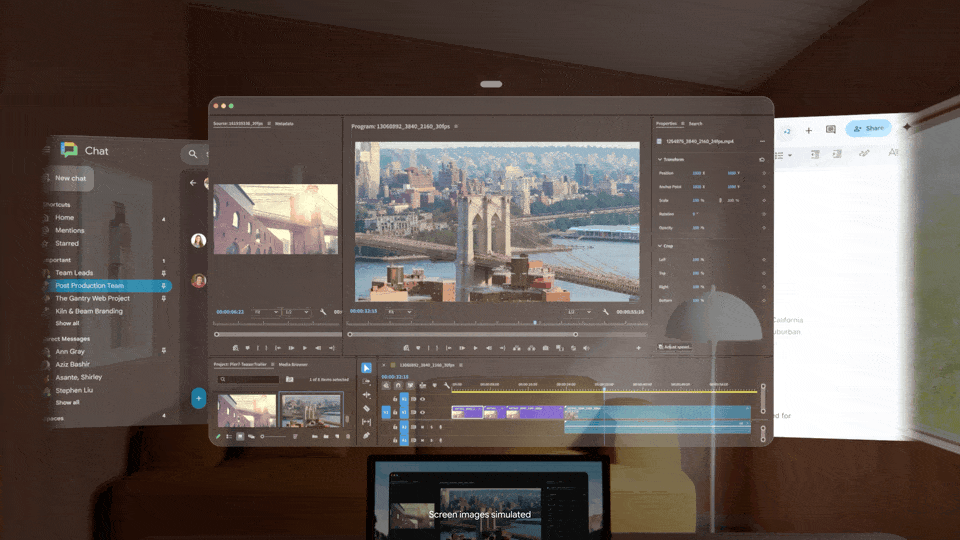Open Search tab beside Properties
Viewport: 960px width, 540px height.
(x=696, y=124)
